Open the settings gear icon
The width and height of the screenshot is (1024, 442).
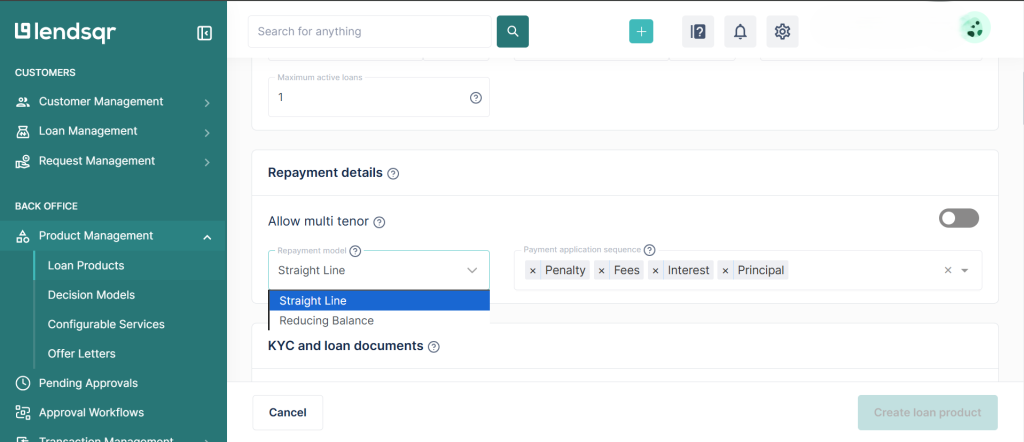(782, 31)
